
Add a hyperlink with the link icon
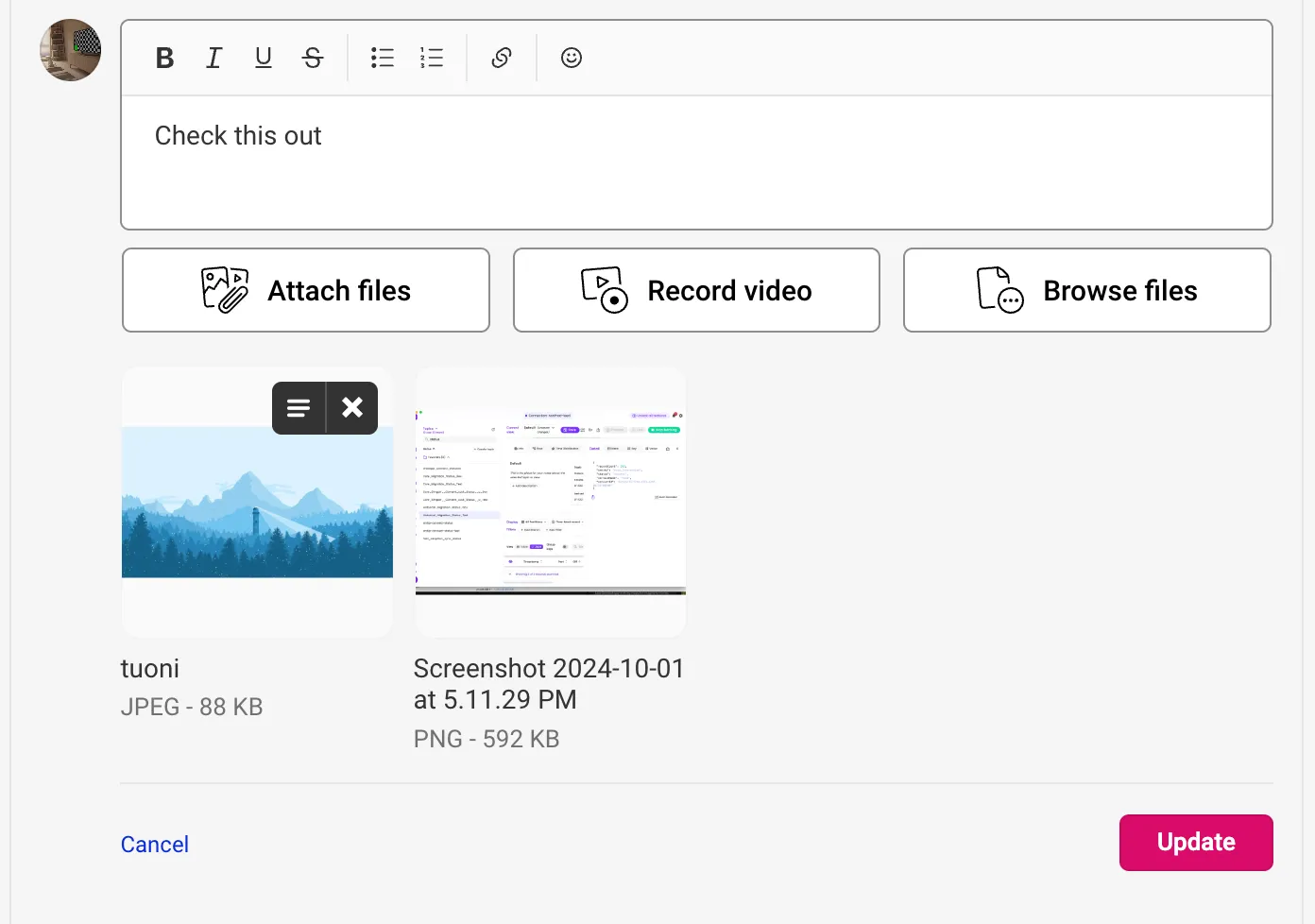point(502,59)
